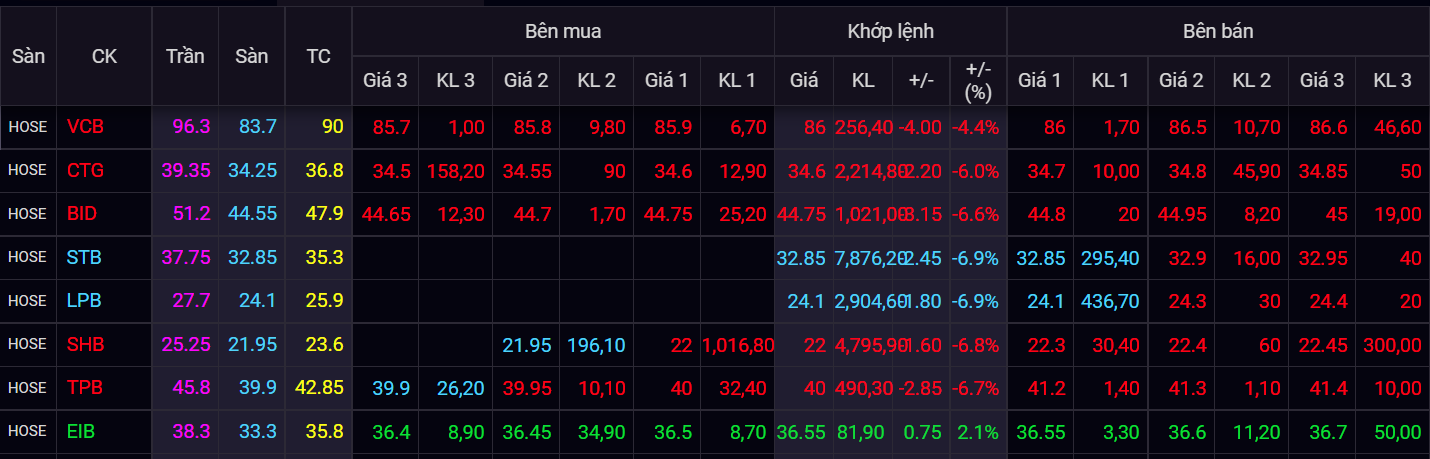Click EIB matched price 36.55
The width and height of the screenshot is (1430, 459).
tap(802, 431)
